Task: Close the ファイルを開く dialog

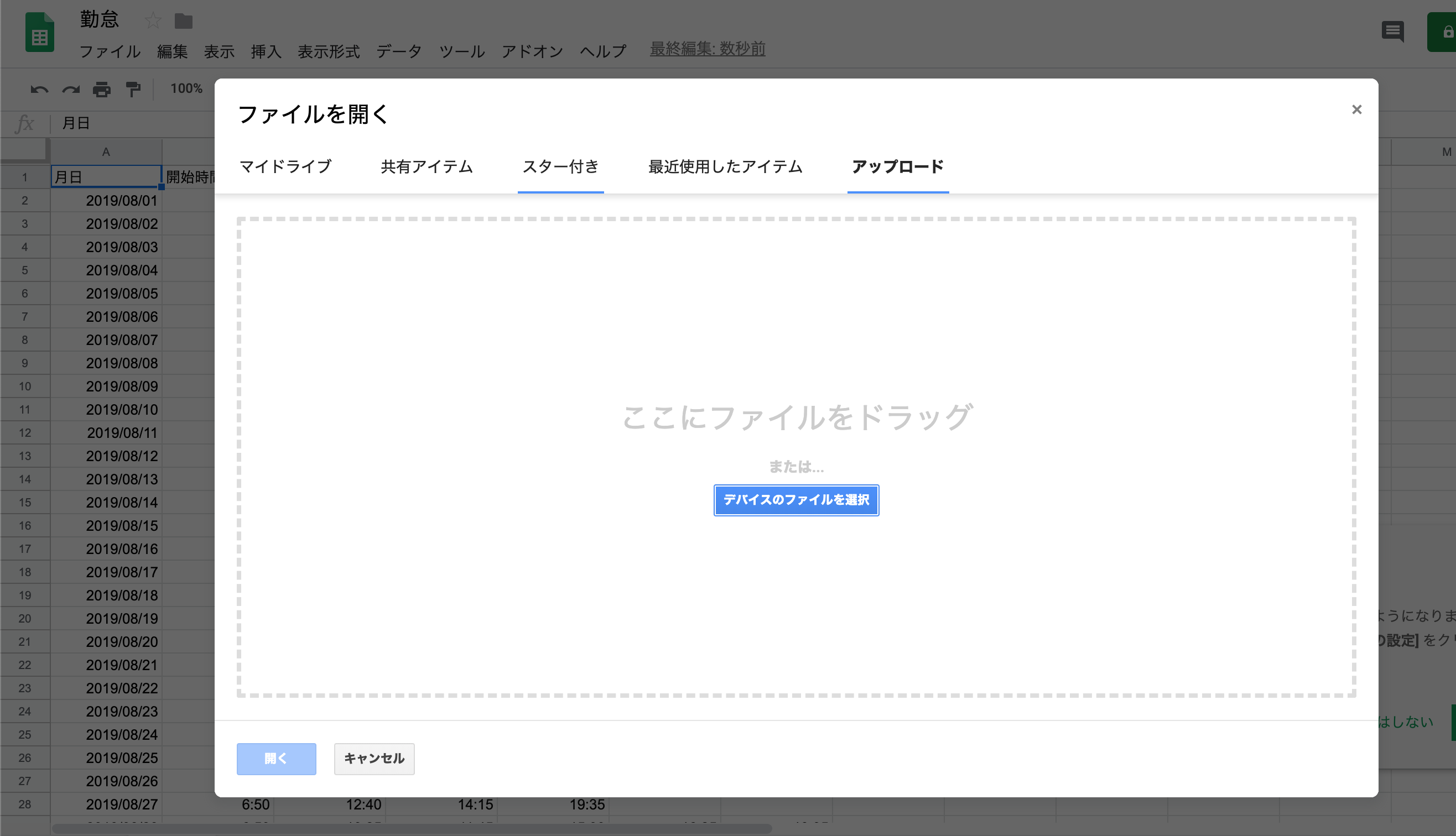Action: pos(1356,109)
